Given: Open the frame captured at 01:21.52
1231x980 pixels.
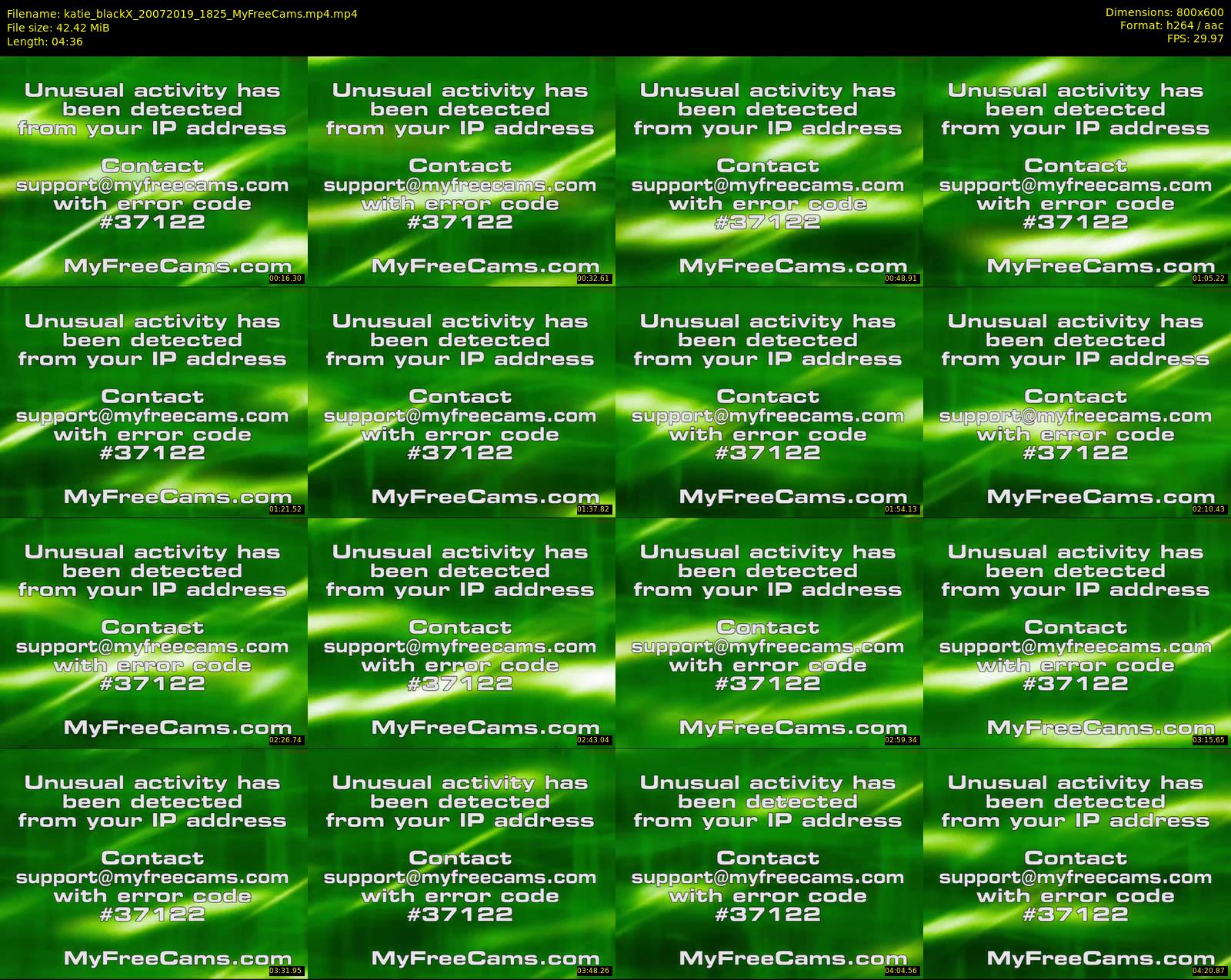Looking at the screenshot, I should pos(153,402).
